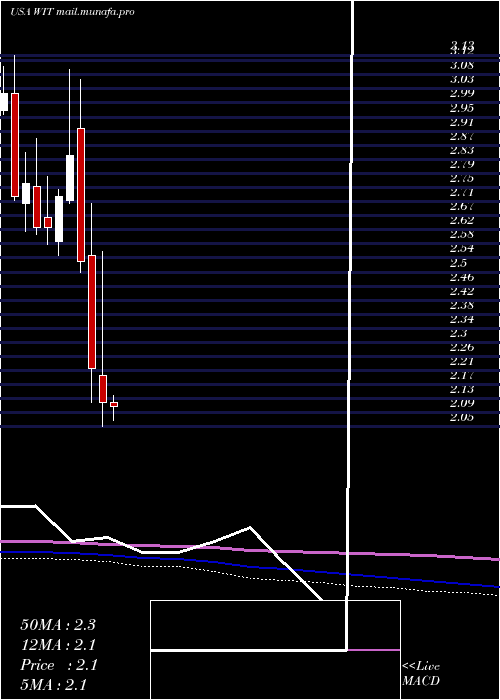Click the <<Live MACD label
500x700 pixels.
pyautogui.click(x=421, y=674)
